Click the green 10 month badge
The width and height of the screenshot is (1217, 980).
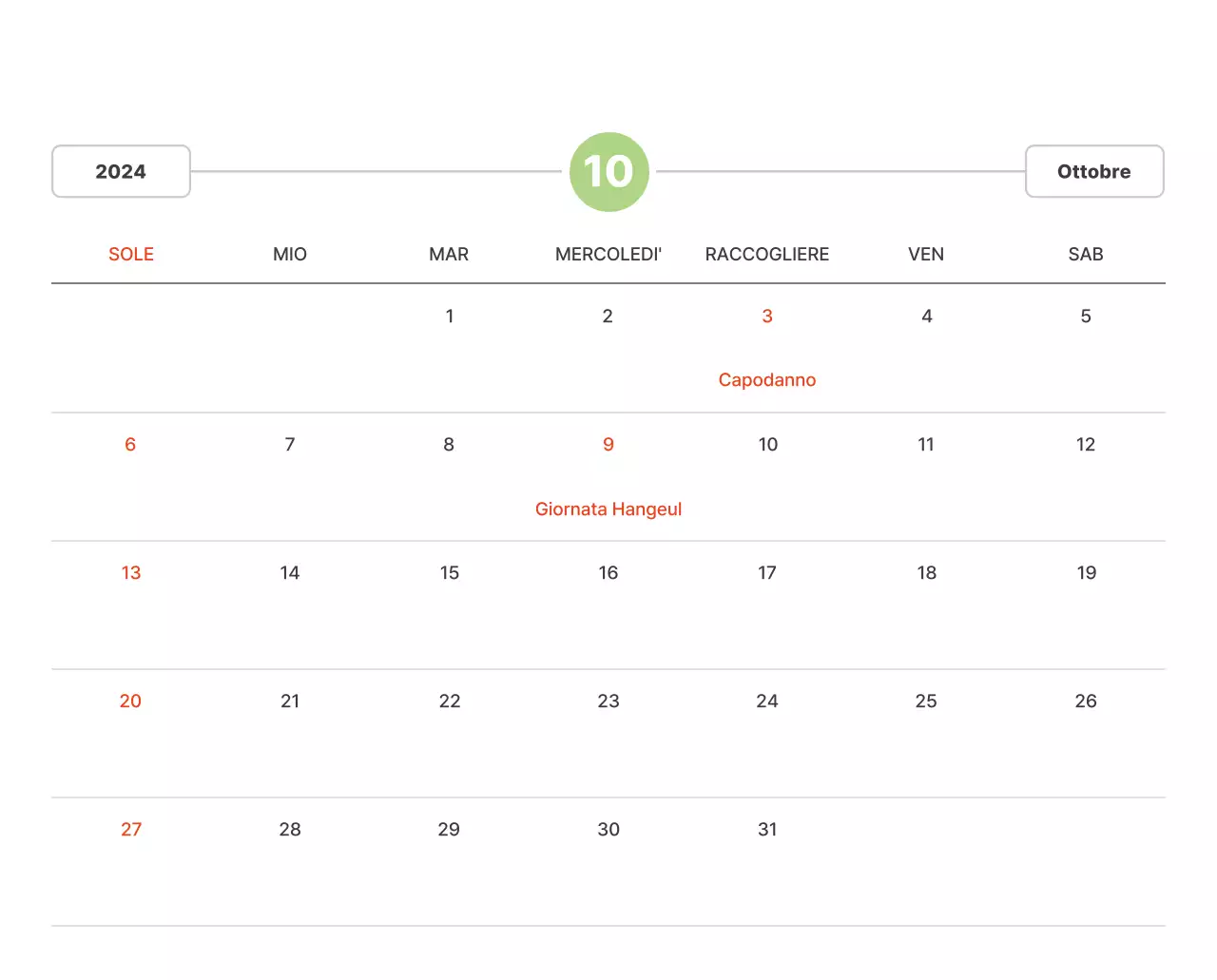click(x=608, y=172)
